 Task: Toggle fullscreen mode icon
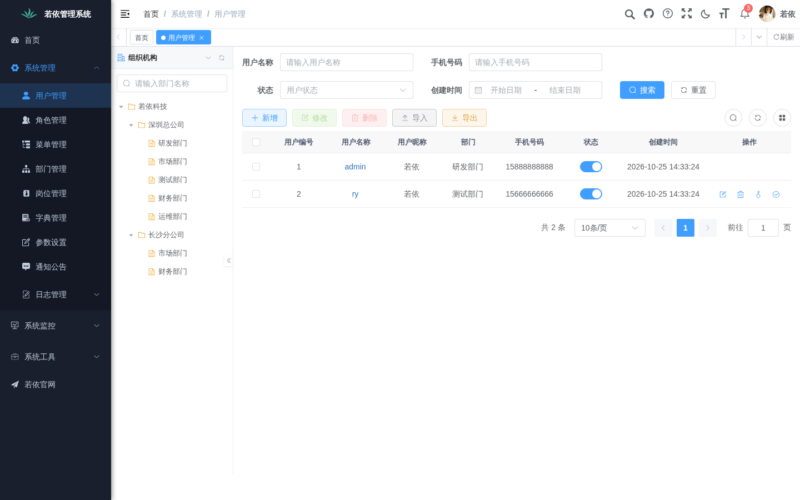pos(687,14)
